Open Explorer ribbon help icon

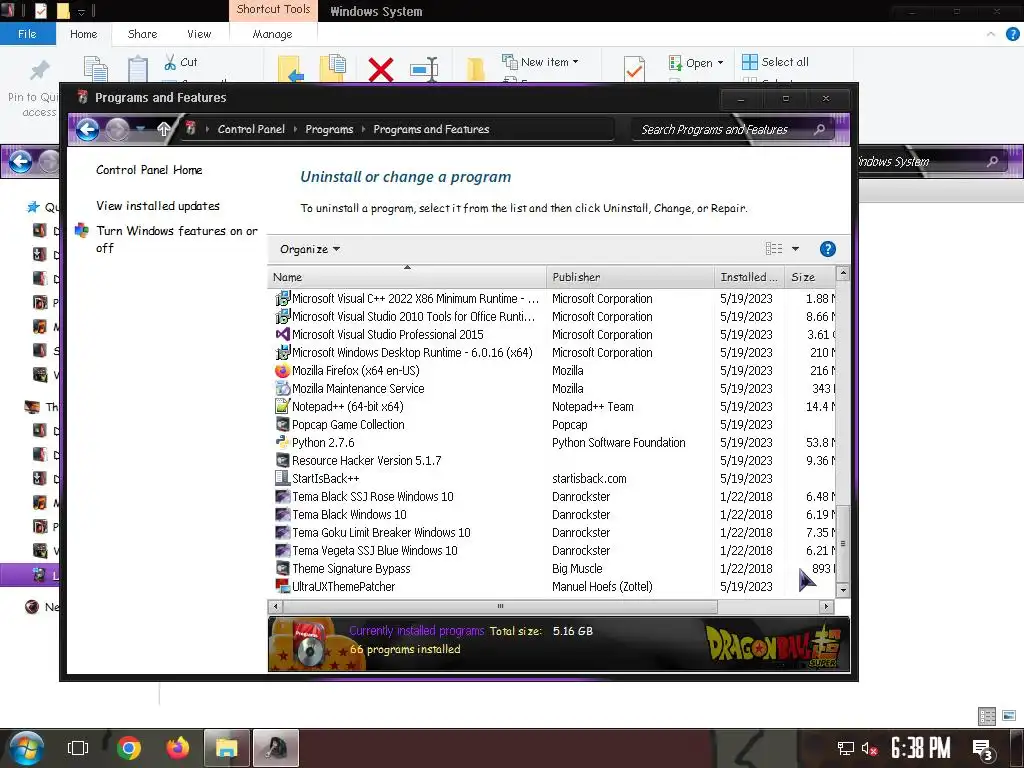1012,34
